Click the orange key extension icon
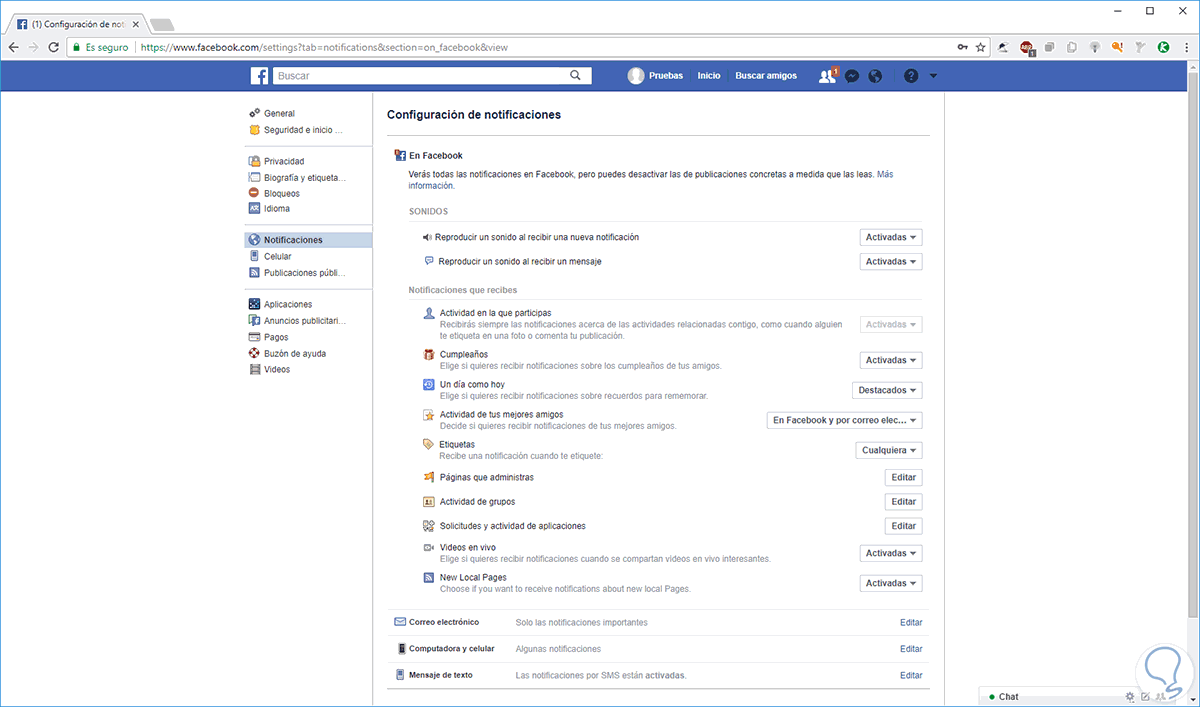1200x707 pixels. click(x=1118, y=47)
